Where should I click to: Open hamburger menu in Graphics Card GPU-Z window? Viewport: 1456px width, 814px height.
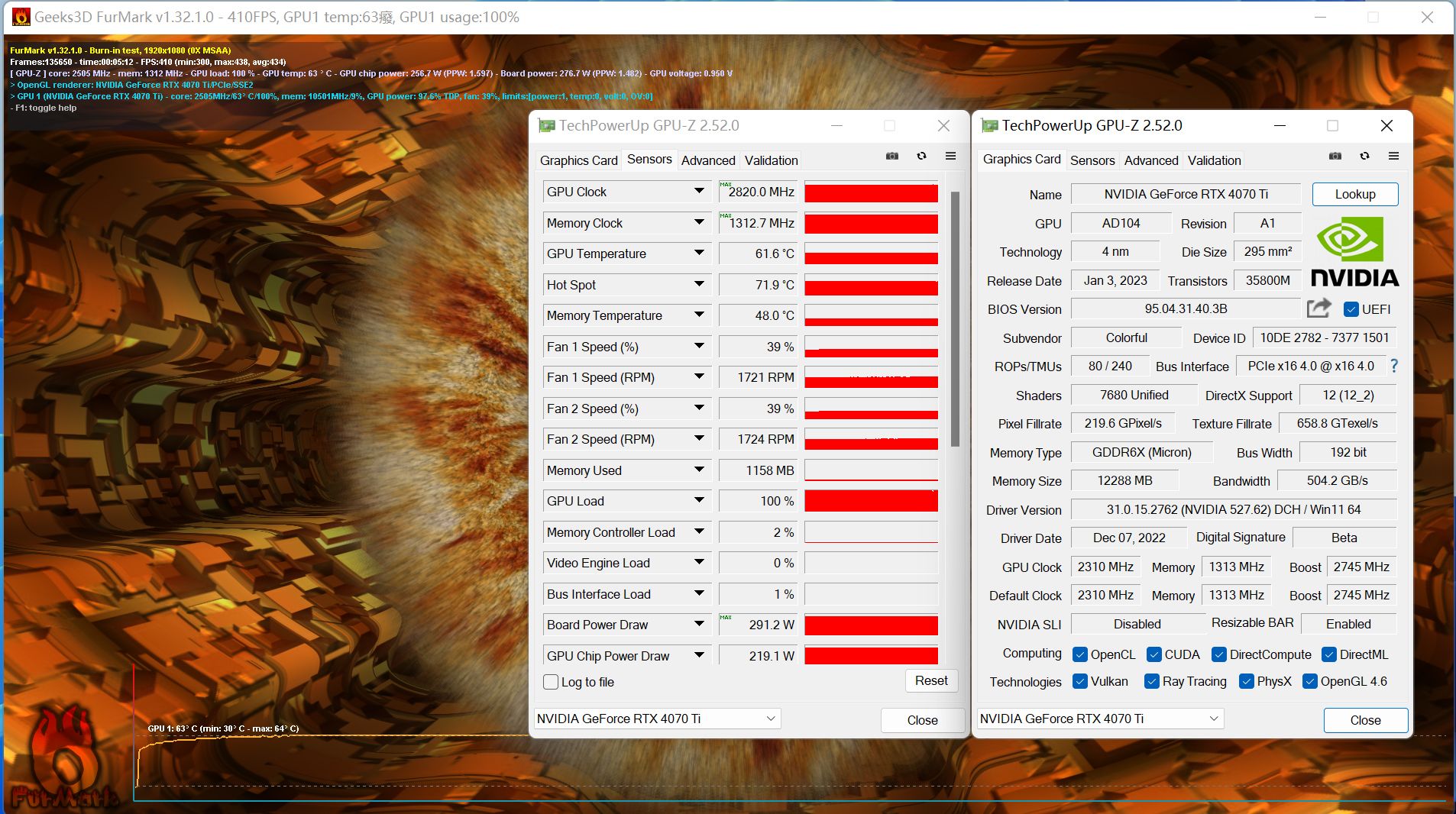pyautogui.click(x=1393, y=156)
